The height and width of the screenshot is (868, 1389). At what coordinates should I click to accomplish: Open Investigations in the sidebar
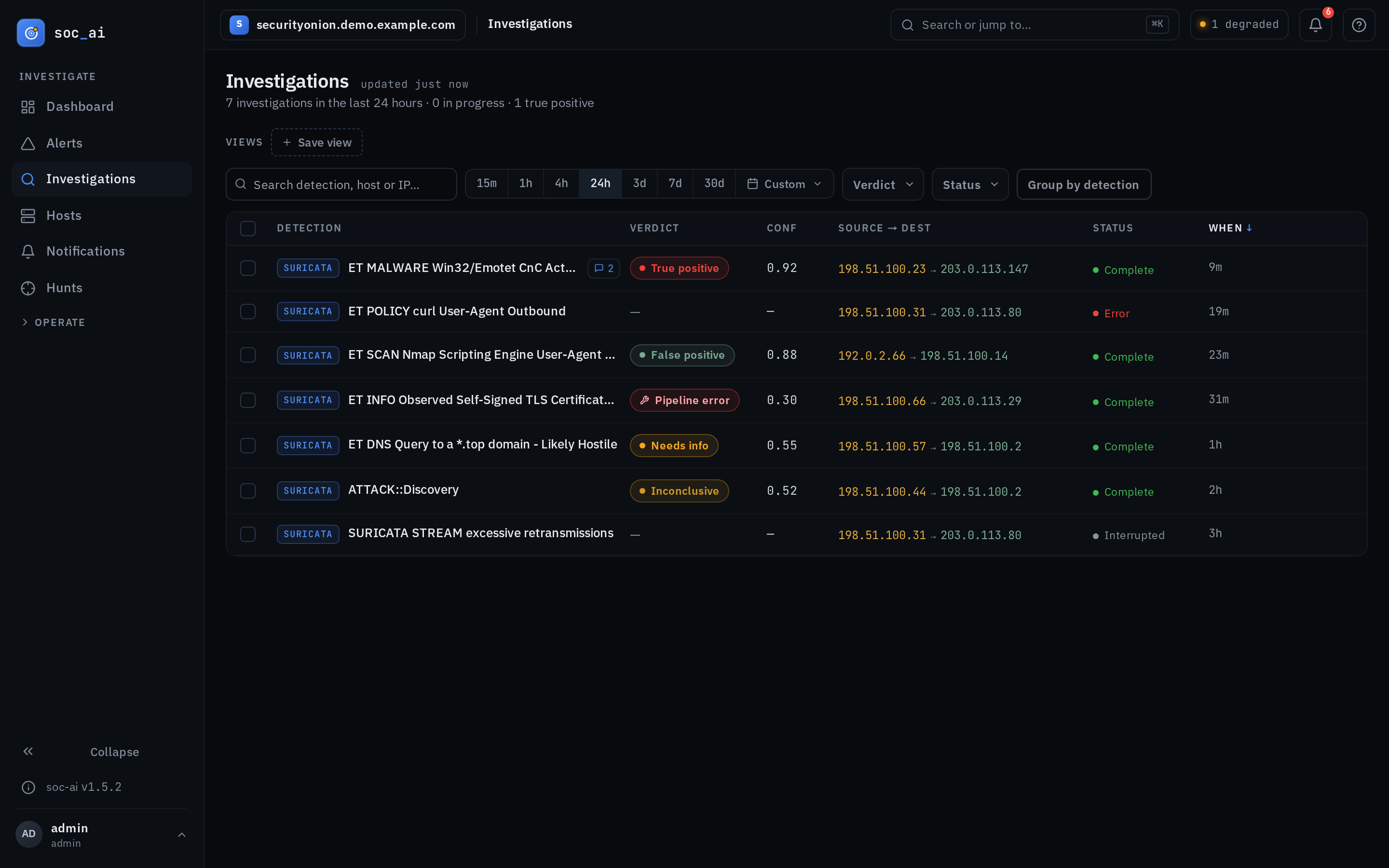pos(102,179)
